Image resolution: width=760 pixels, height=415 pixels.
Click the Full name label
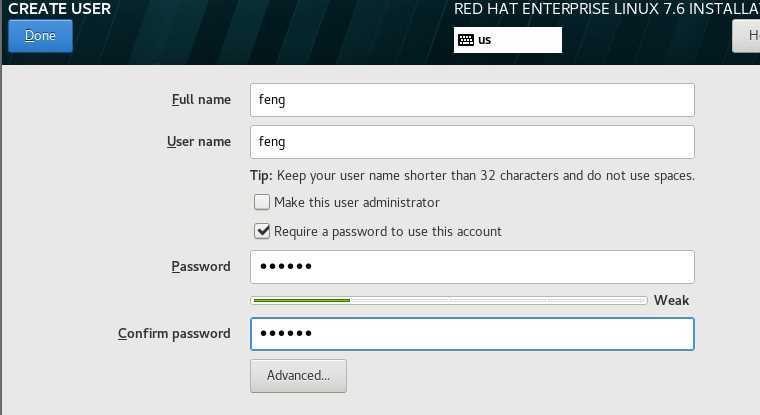point(201,99)
